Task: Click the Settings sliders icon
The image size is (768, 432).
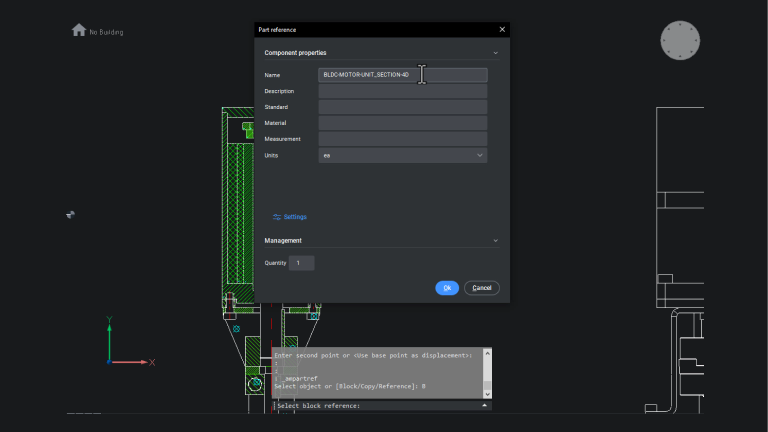Action: coord(277,217)
